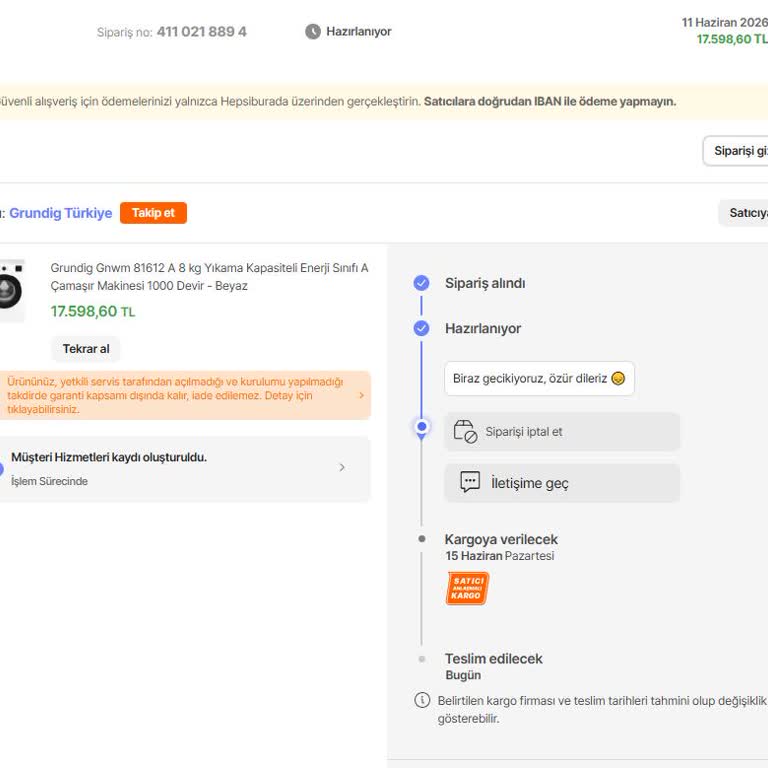Click the Teslim edilecek timeline dot
768x768 pixels.
tap(422, 659)
